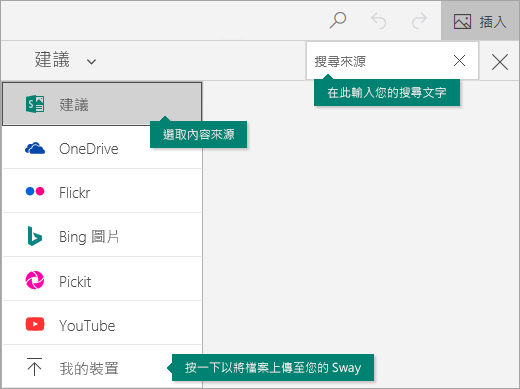Screen dimensions: 520x389
Task: Click the pink Pickit icon
Action: 35,280
